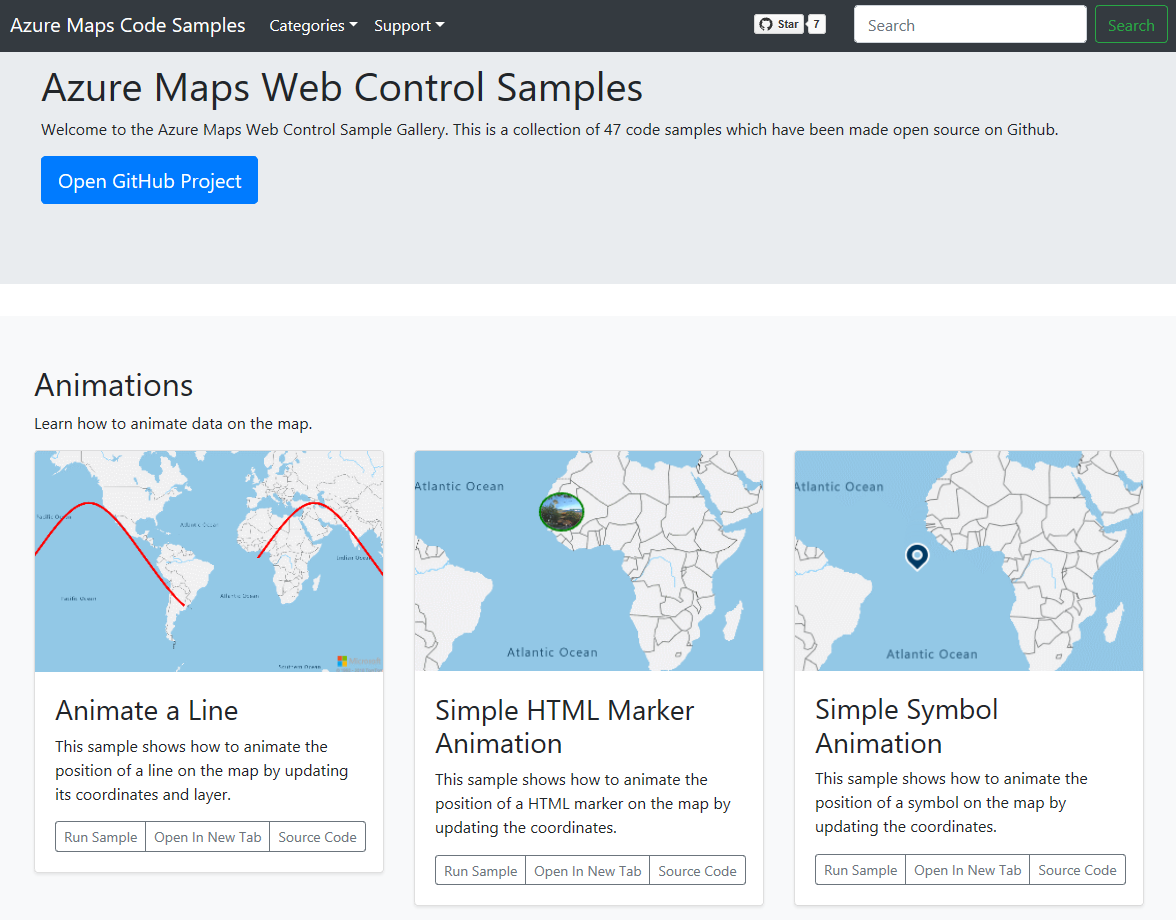The image size is (1176, 920).
Task: Open the Simple Symbol Animation map thumbnail
Action: 969,561
